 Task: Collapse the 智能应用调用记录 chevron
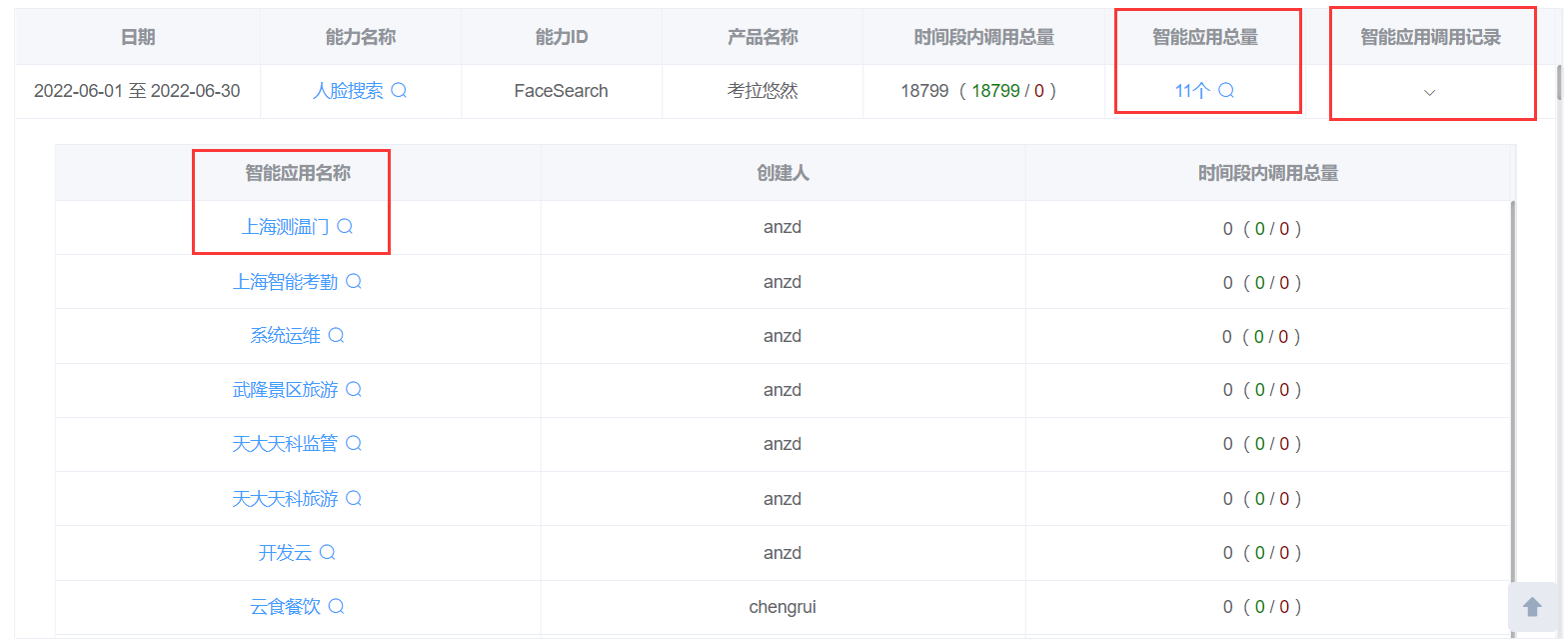click(x=1429, y=92)
